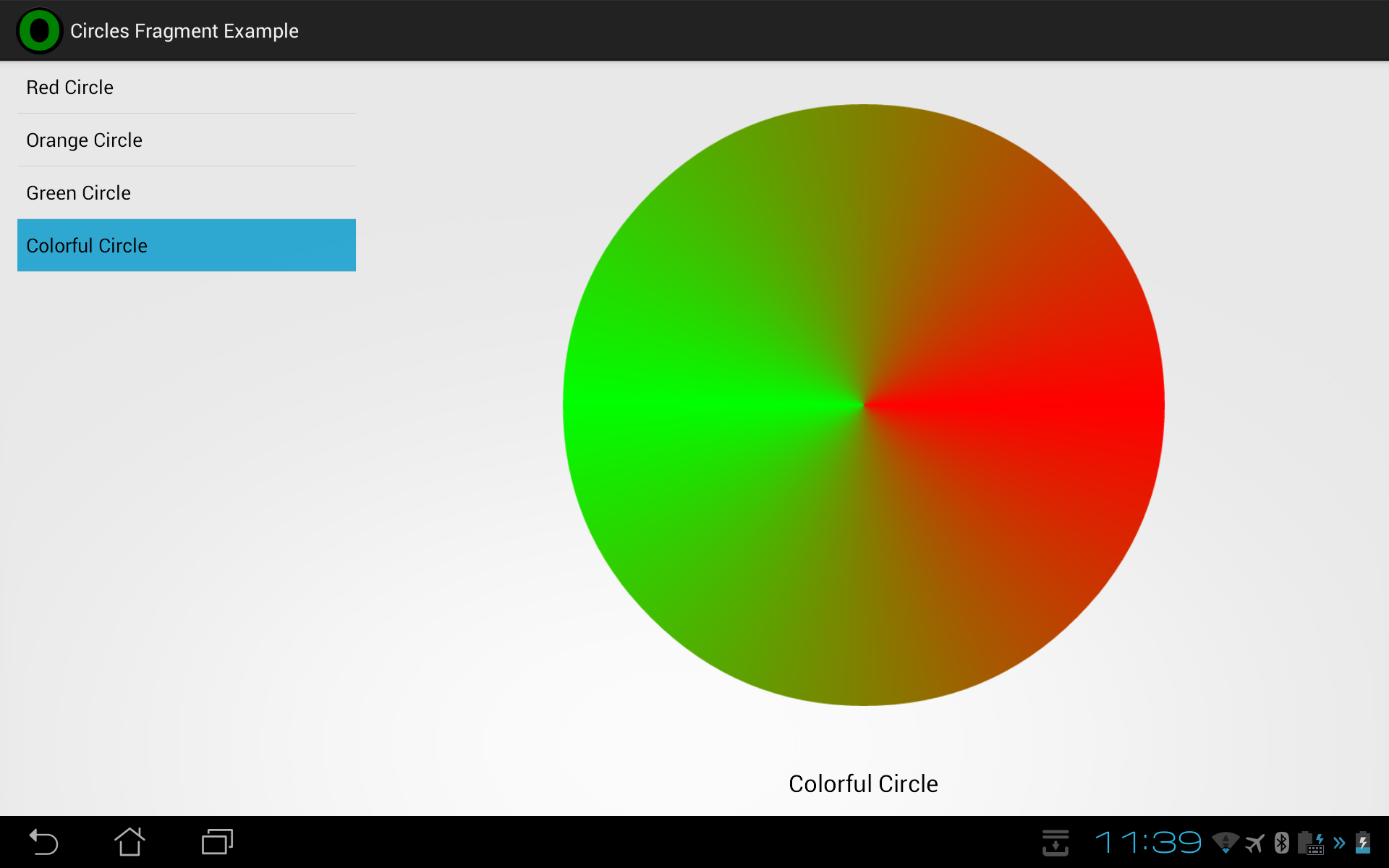This screenshot has height=868, width=1389.
Task: Show recent apps
Action: pyautogui.click(x=217, y=842)
